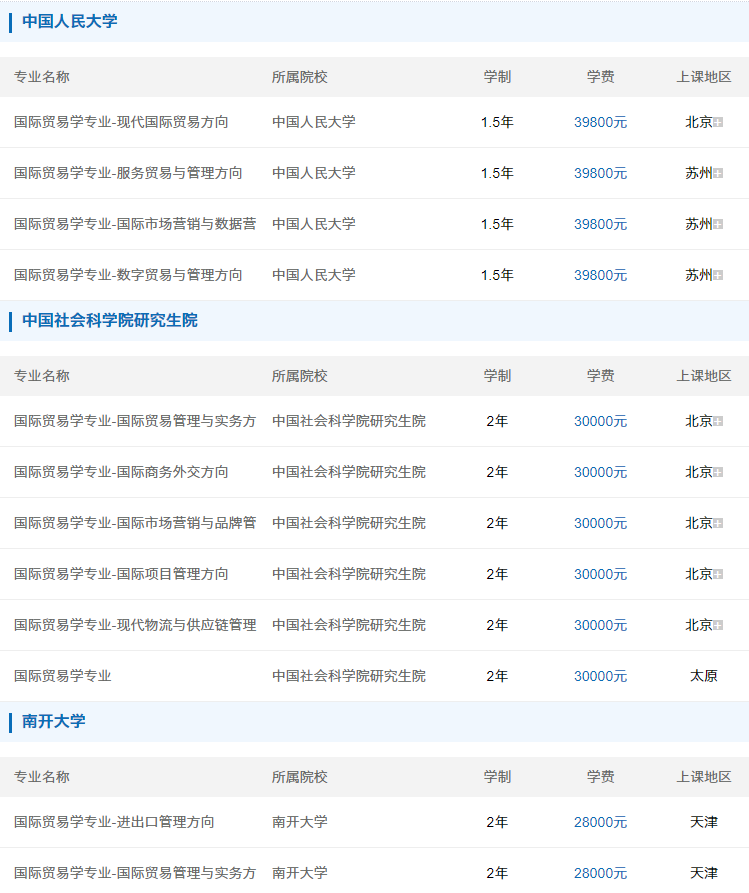
Task: Click 学费 header in 南开大学 table
Action: (600, 777)
